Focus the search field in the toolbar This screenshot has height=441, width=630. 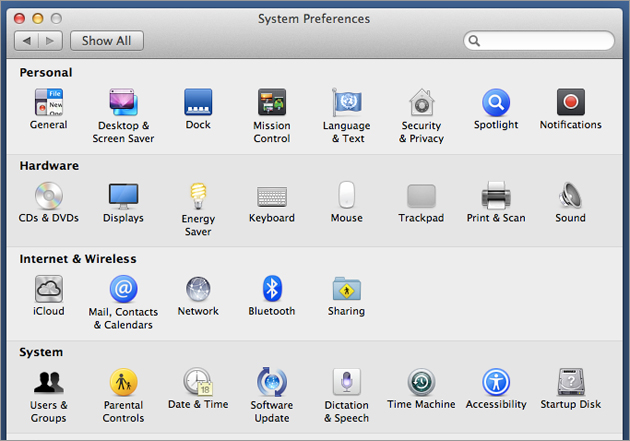click(539, 41)
